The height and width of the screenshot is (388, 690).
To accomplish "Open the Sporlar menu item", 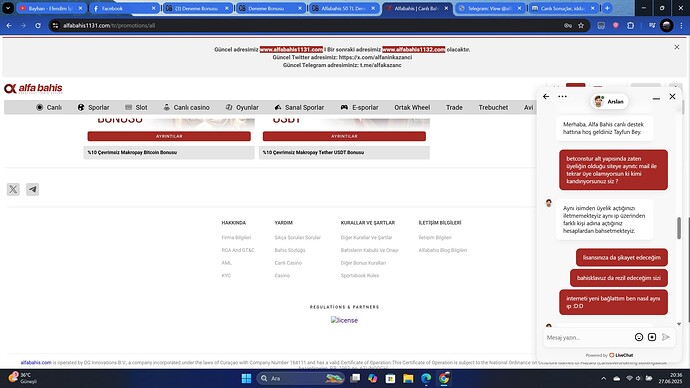I will [x=93, y=107].
